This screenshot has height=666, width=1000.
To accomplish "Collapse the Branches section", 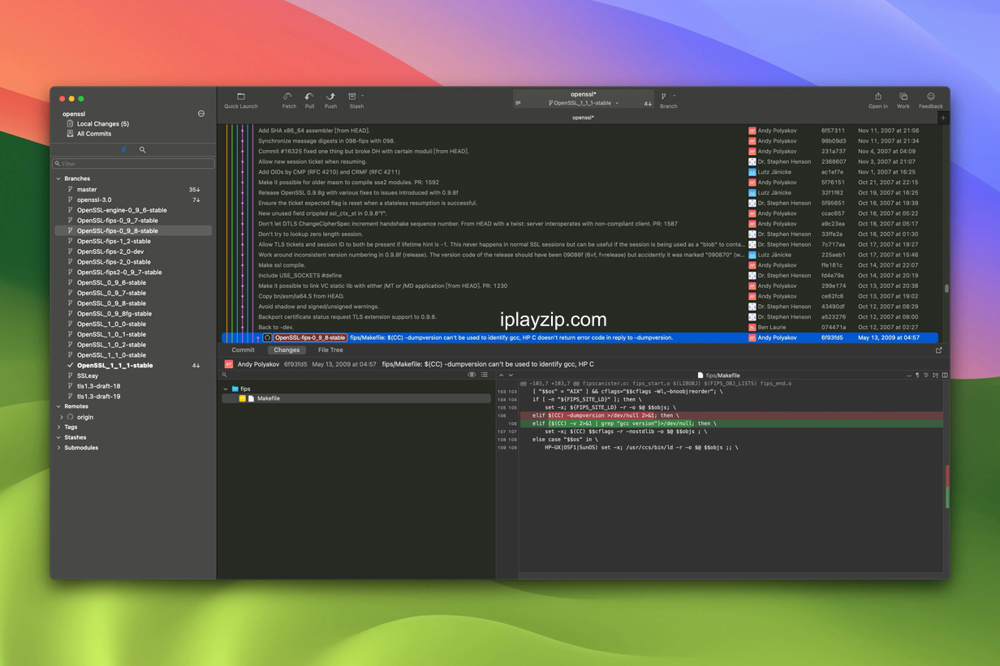I will (59, 179).
